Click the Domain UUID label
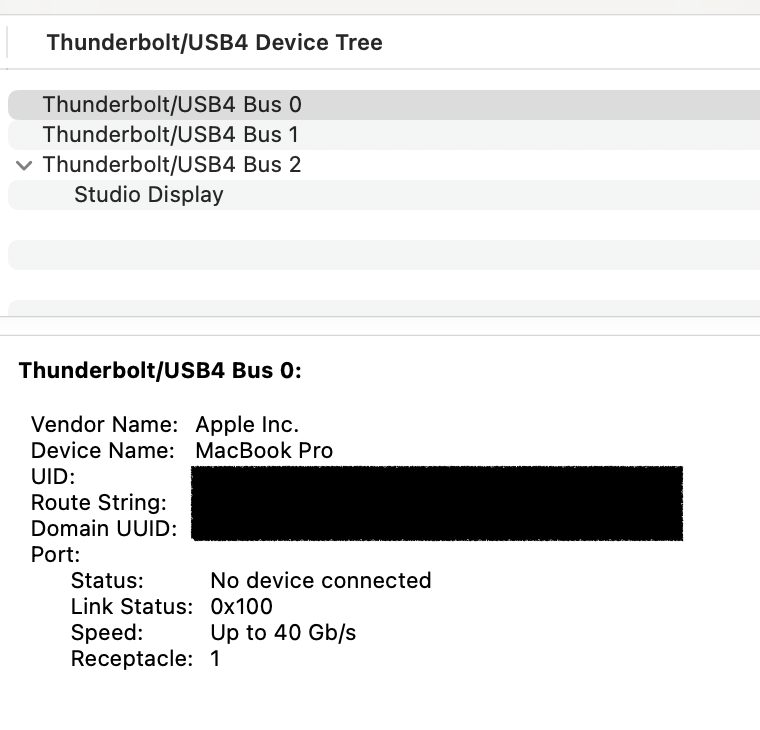This screenshot has height=730, width=760. pyautogui.click(x=104, y=529)
